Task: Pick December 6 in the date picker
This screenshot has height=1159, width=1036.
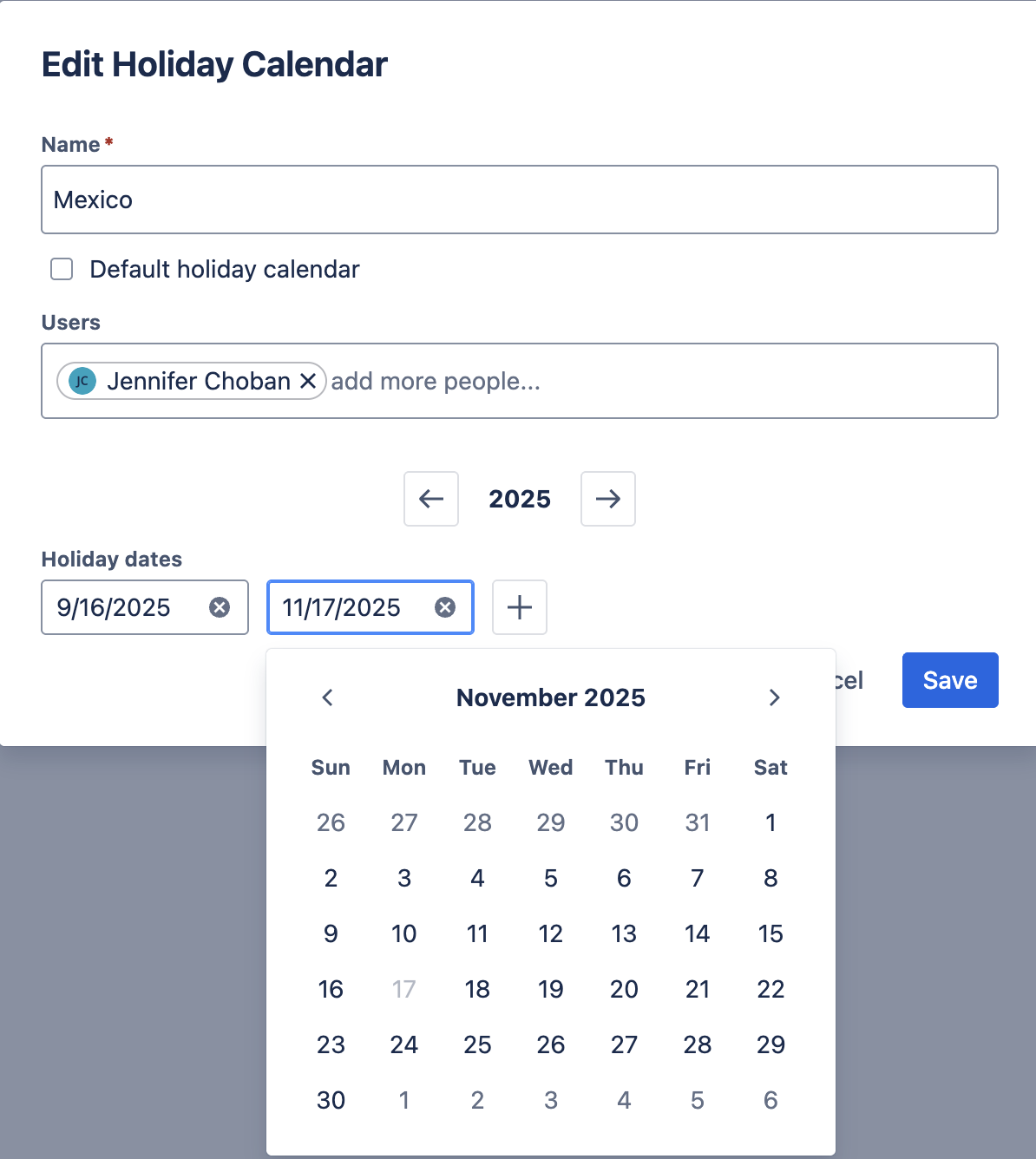Action: click(770, 1100)
